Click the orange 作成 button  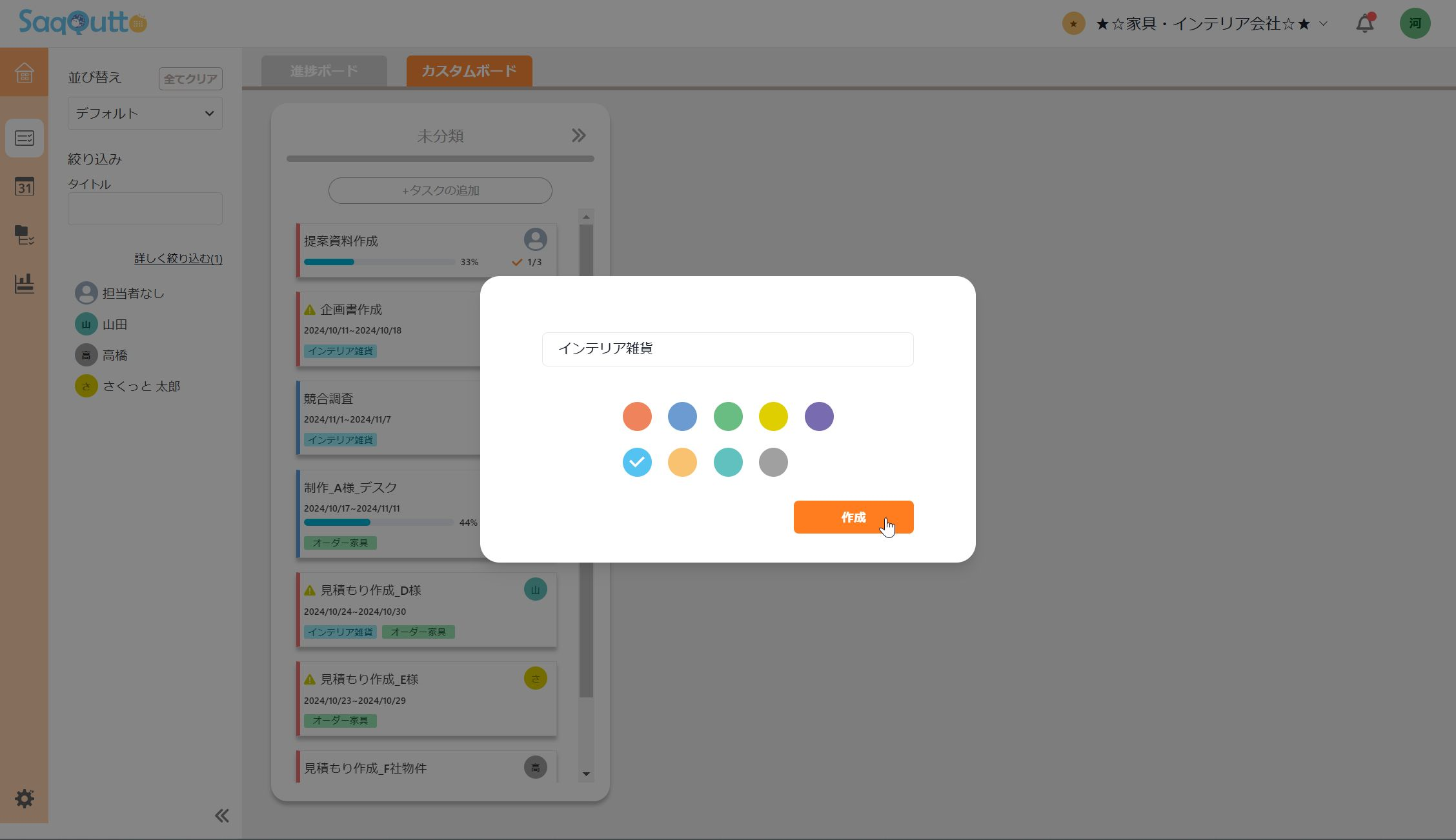pyautogui.click(x=853, y=517)
